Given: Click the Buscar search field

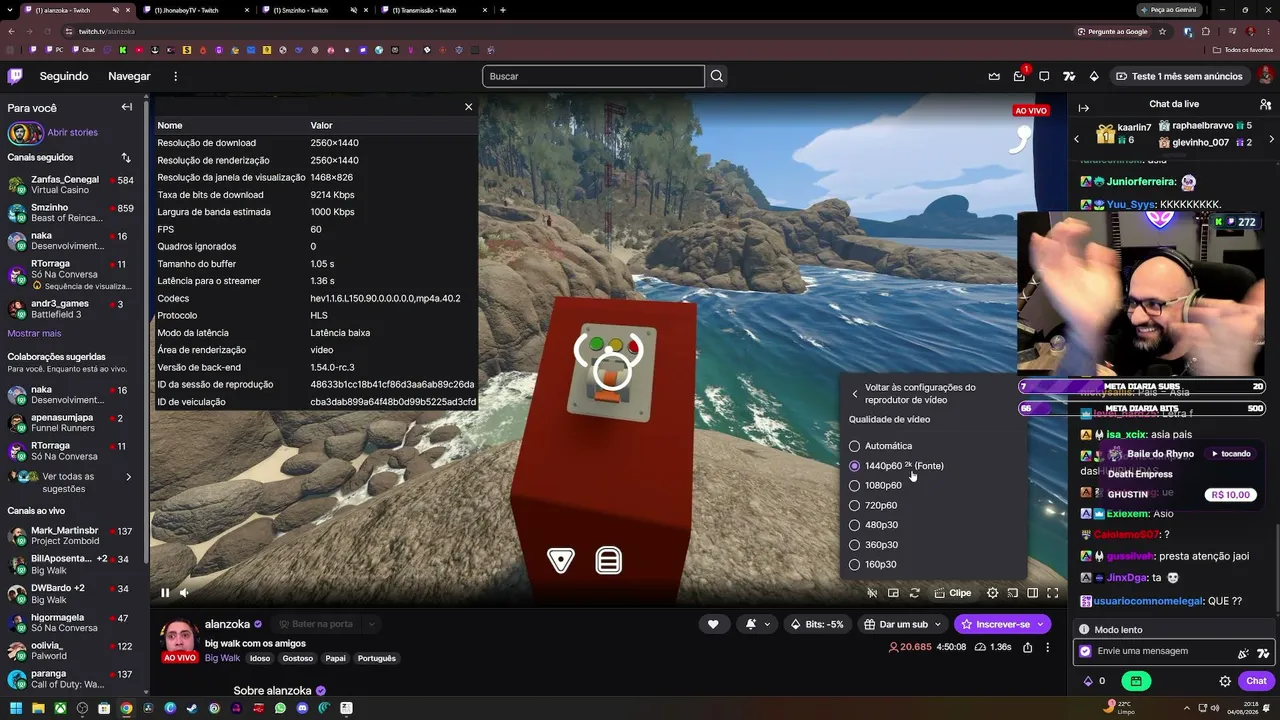Looking at the screenshot, I should click(x=594, y=76).
